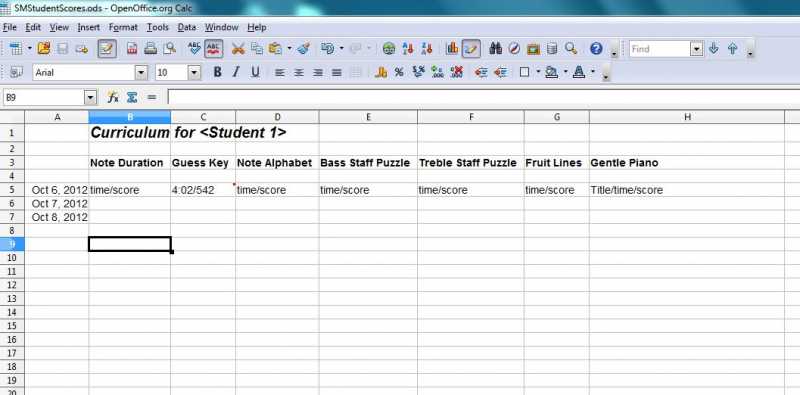The image size is (800, 395).
Task: Click the Print icon in toolbar
Action: pyautogui.click(x=150, y=49)
